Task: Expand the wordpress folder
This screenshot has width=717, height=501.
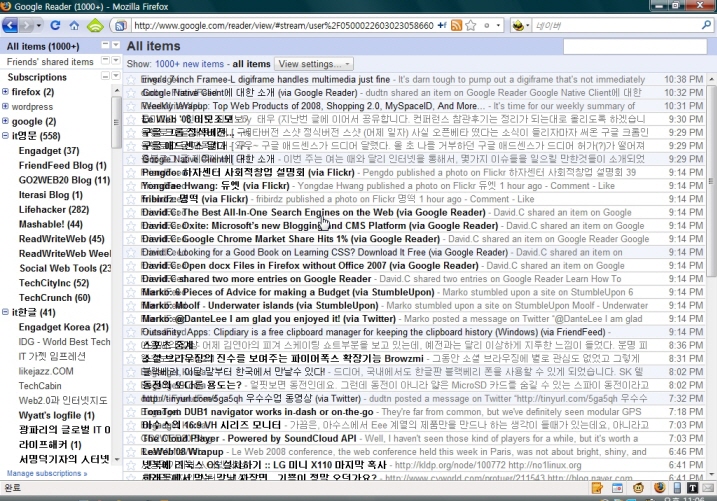Action: pos(5,106)
